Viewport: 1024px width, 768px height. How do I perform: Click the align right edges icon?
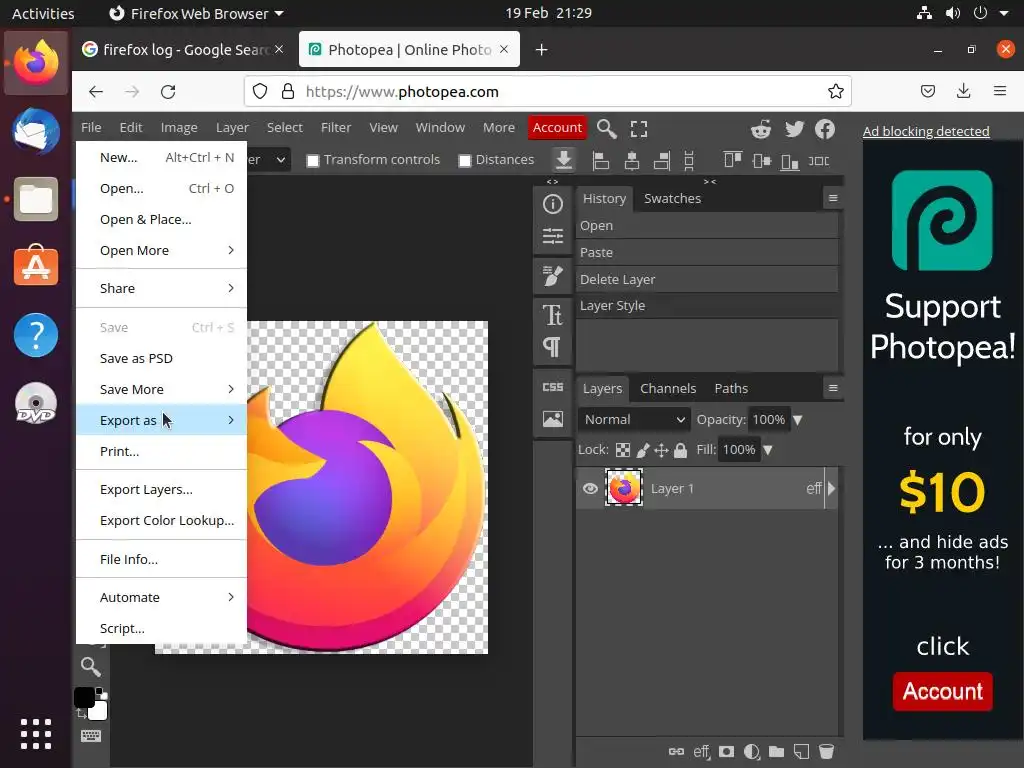coord(662,161)
